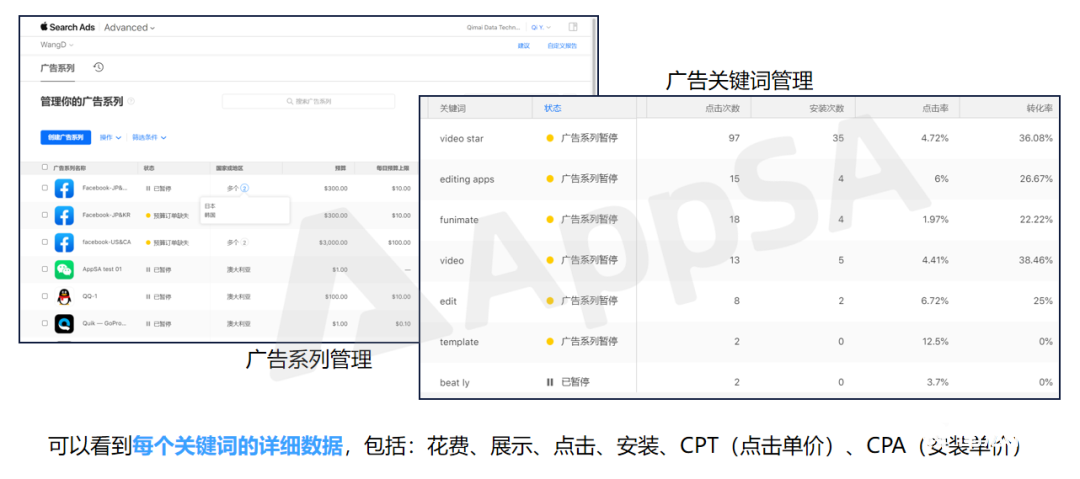
Task: Select the checkbox for AppSA test 01
Action: tap(45, 269)
